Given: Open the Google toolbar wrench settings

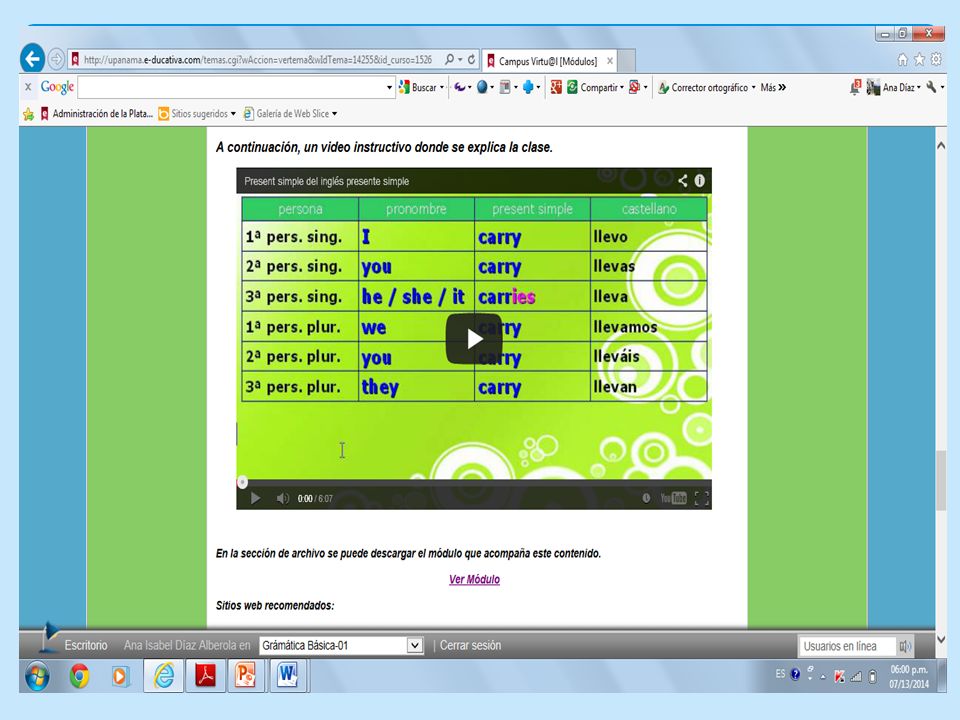Looking at the screenshot, I should [931, 88].
